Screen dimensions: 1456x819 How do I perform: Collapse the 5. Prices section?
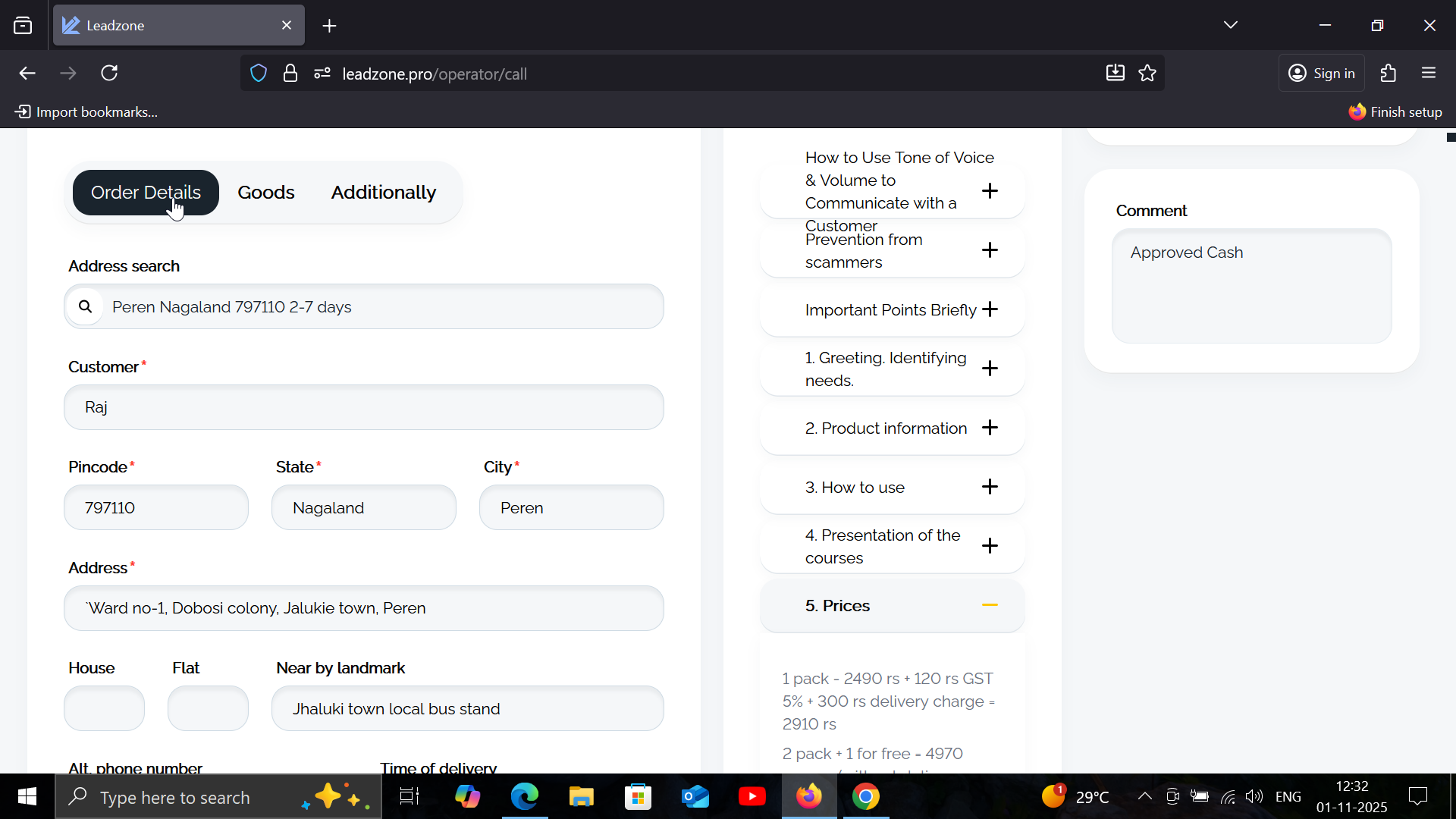click(x=990, y=605)
